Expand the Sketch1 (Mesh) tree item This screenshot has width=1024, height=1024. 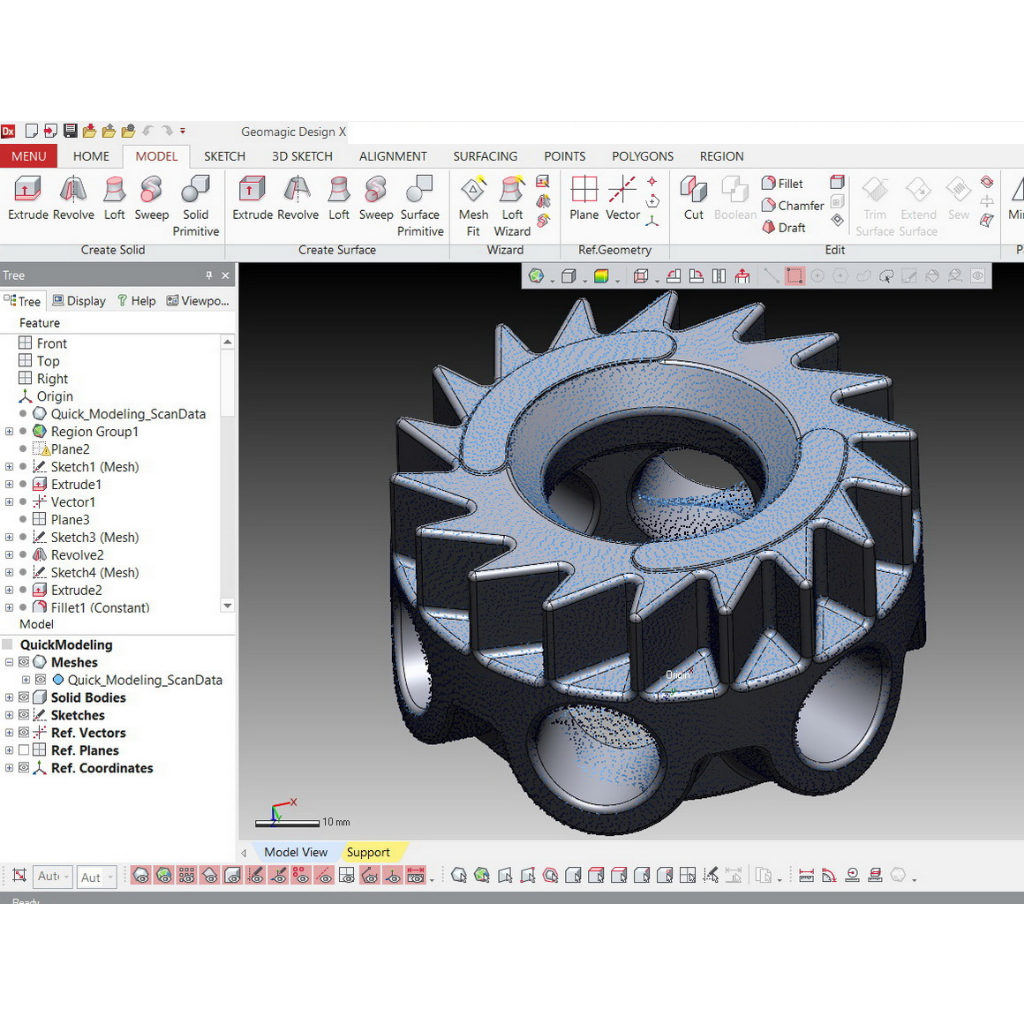(x=9, y=467)
